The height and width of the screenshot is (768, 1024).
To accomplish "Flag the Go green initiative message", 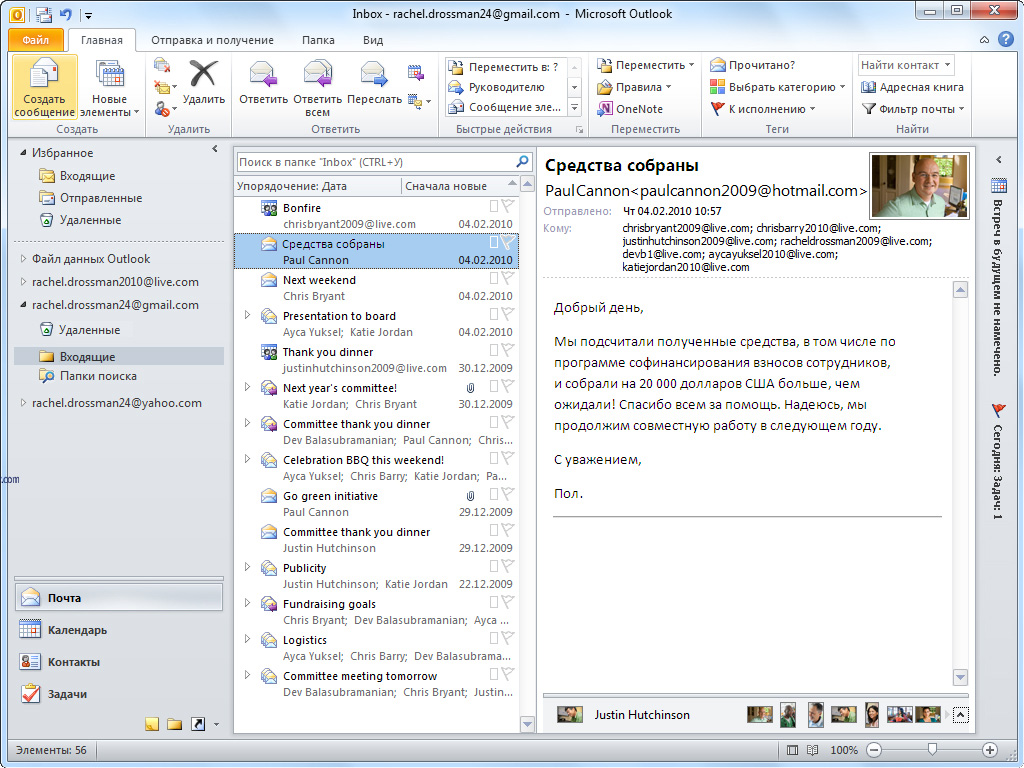I will (x=508, y=496).
